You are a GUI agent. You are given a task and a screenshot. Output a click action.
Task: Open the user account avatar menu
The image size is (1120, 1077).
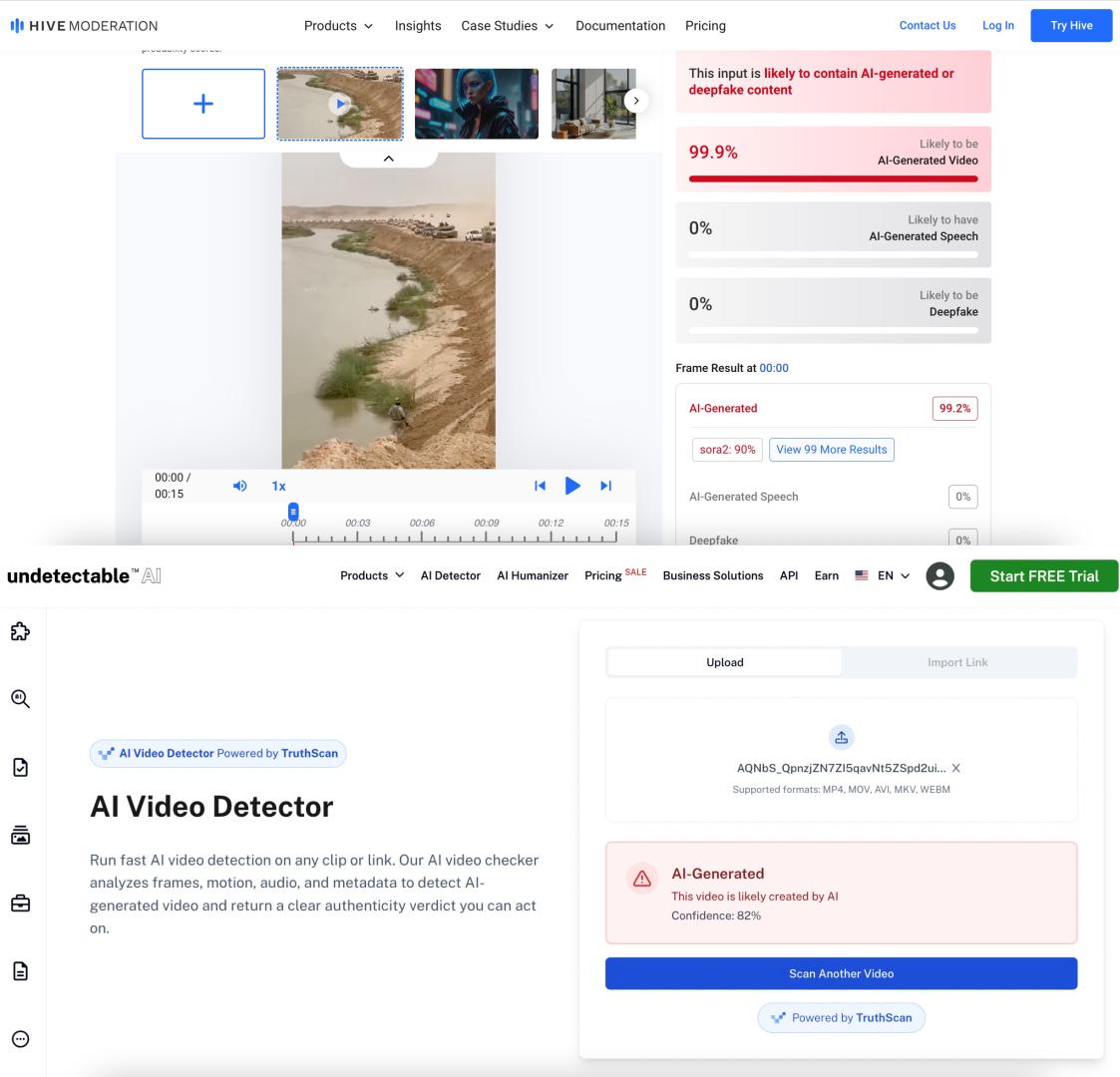(x=940, y=575)
